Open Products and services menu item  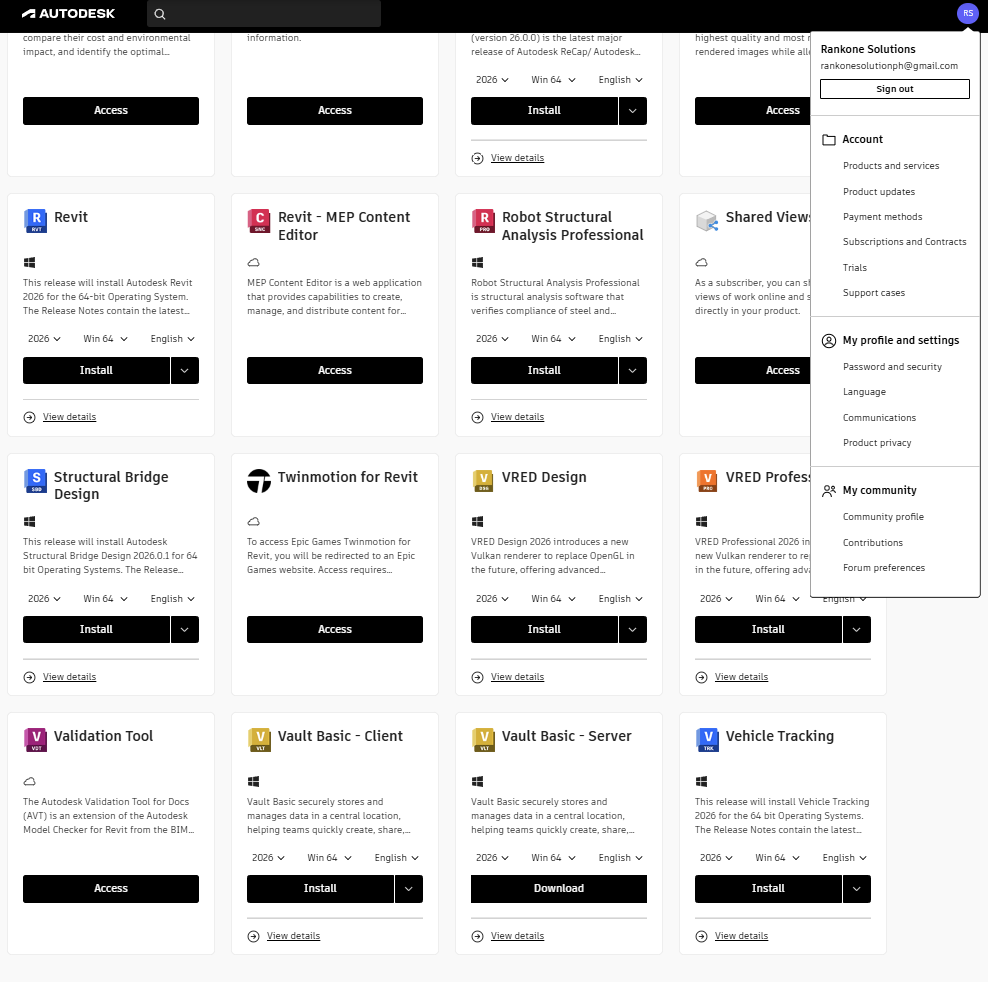pos(891,166)
